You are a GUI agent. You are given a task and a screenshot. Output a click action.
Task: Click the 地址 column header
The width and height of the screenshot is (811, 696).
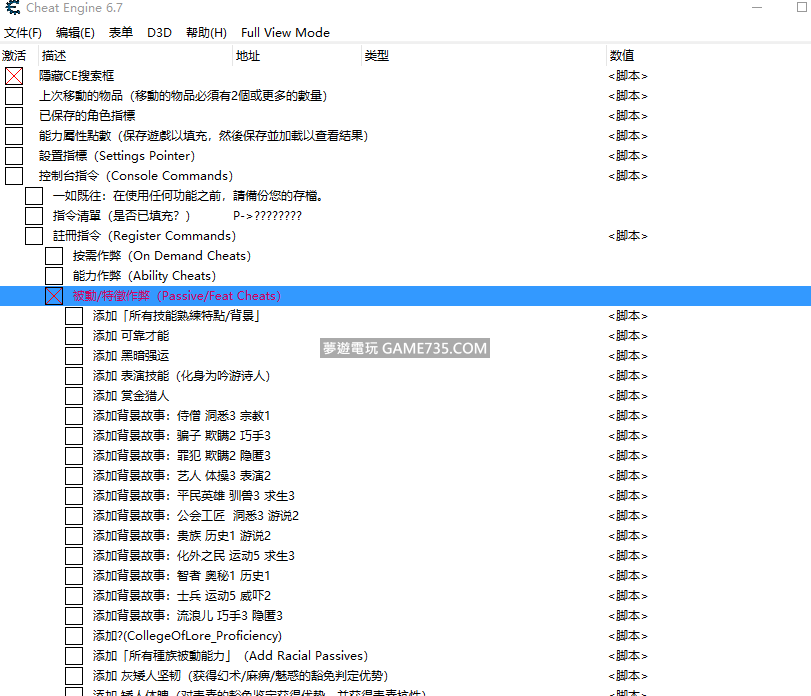pos(297,55)
